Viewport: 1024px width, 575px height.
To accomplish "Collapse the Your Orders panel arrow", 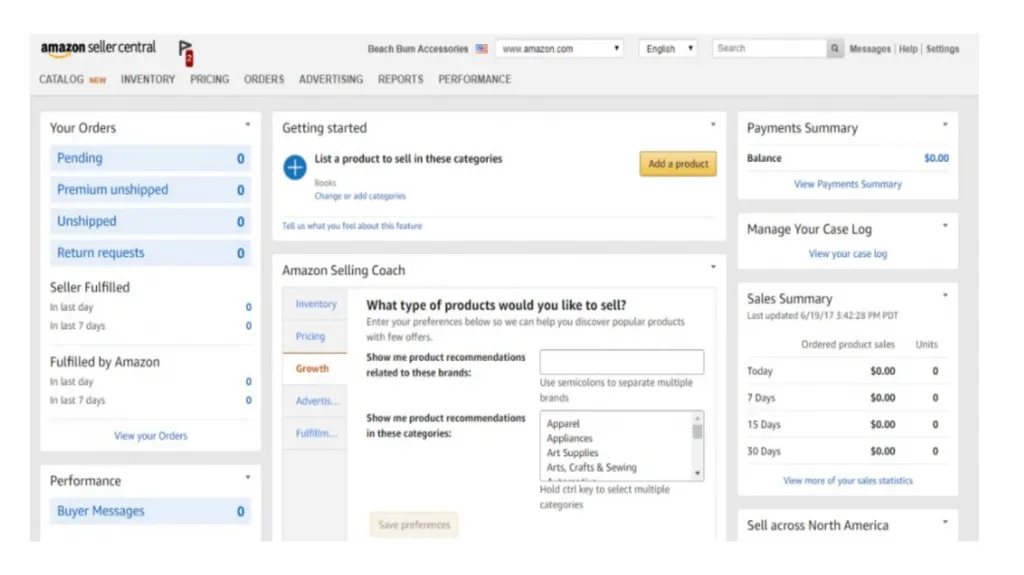I will 248,124.
